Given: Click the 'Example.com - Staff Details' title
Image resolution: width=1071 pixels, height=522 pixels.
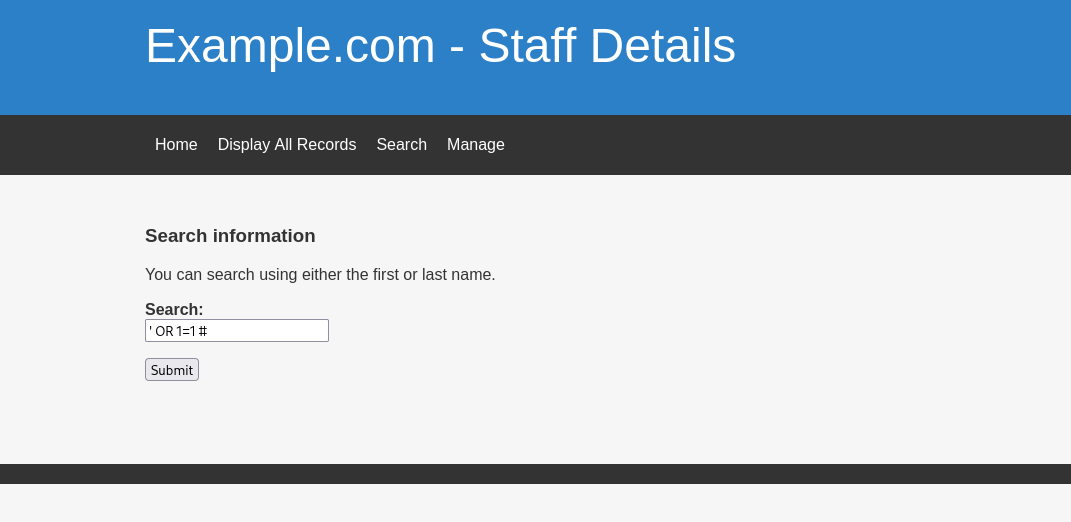Looking at the screenshot, I should point(440,46).
